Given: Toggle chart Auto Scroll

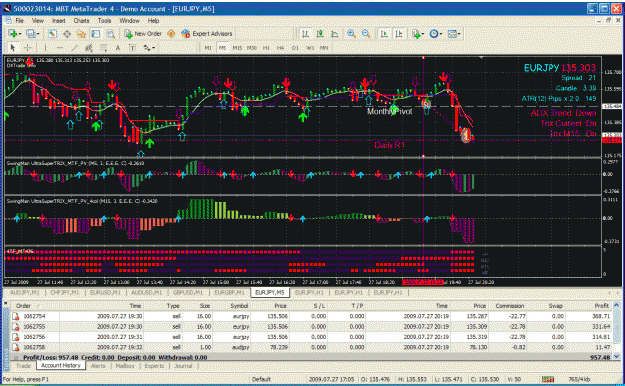Looking at the screenshot, I should coord(384,34).
